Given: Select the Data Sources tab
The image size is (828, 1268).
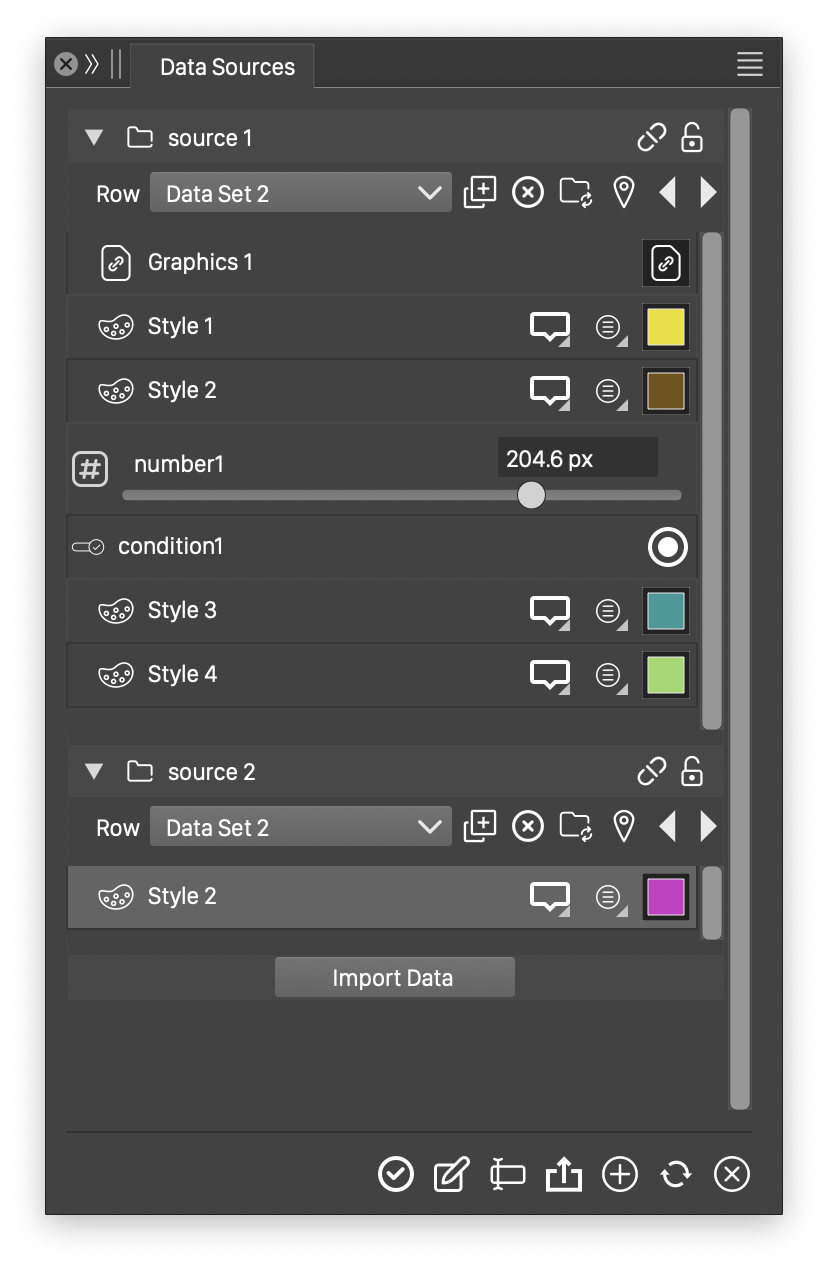Looking at the screenshot, I should point(227,67).
